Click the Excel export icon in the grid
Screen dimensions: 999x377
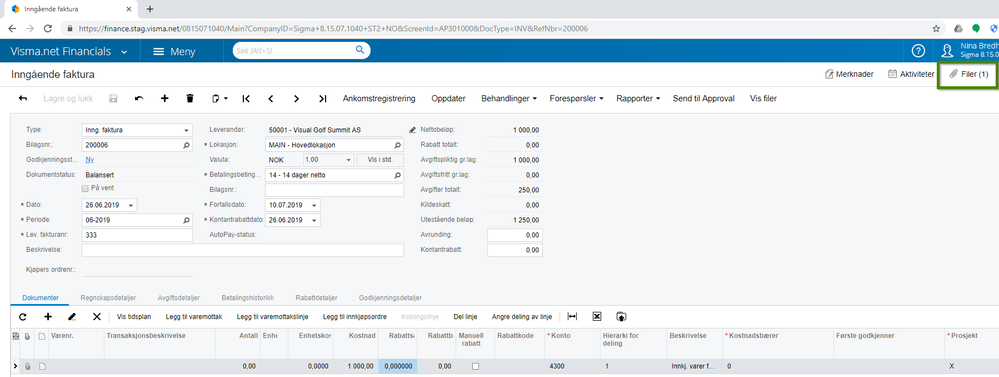[x=597, y=317]
